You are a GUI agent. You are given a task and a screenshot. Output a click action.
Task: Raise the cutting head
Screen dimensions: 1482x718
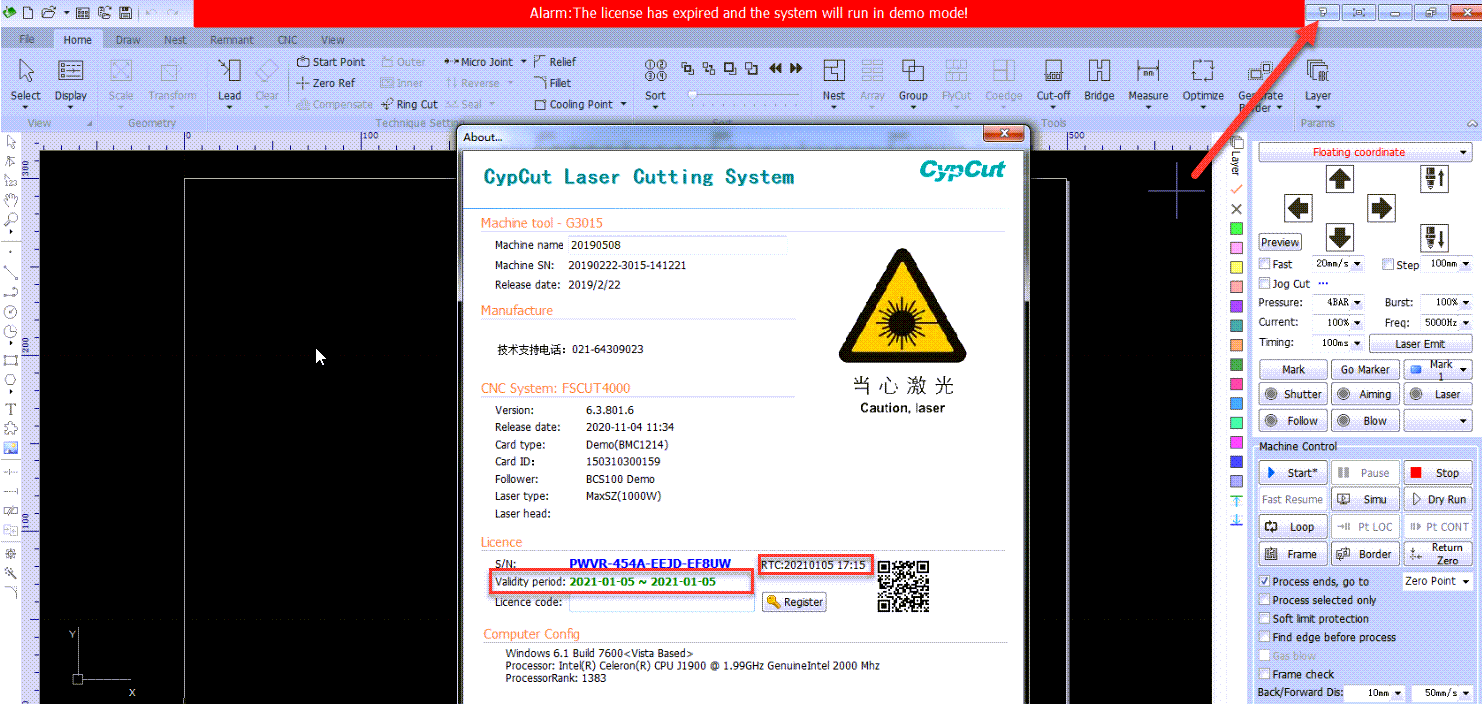[x=1435, y=179]
